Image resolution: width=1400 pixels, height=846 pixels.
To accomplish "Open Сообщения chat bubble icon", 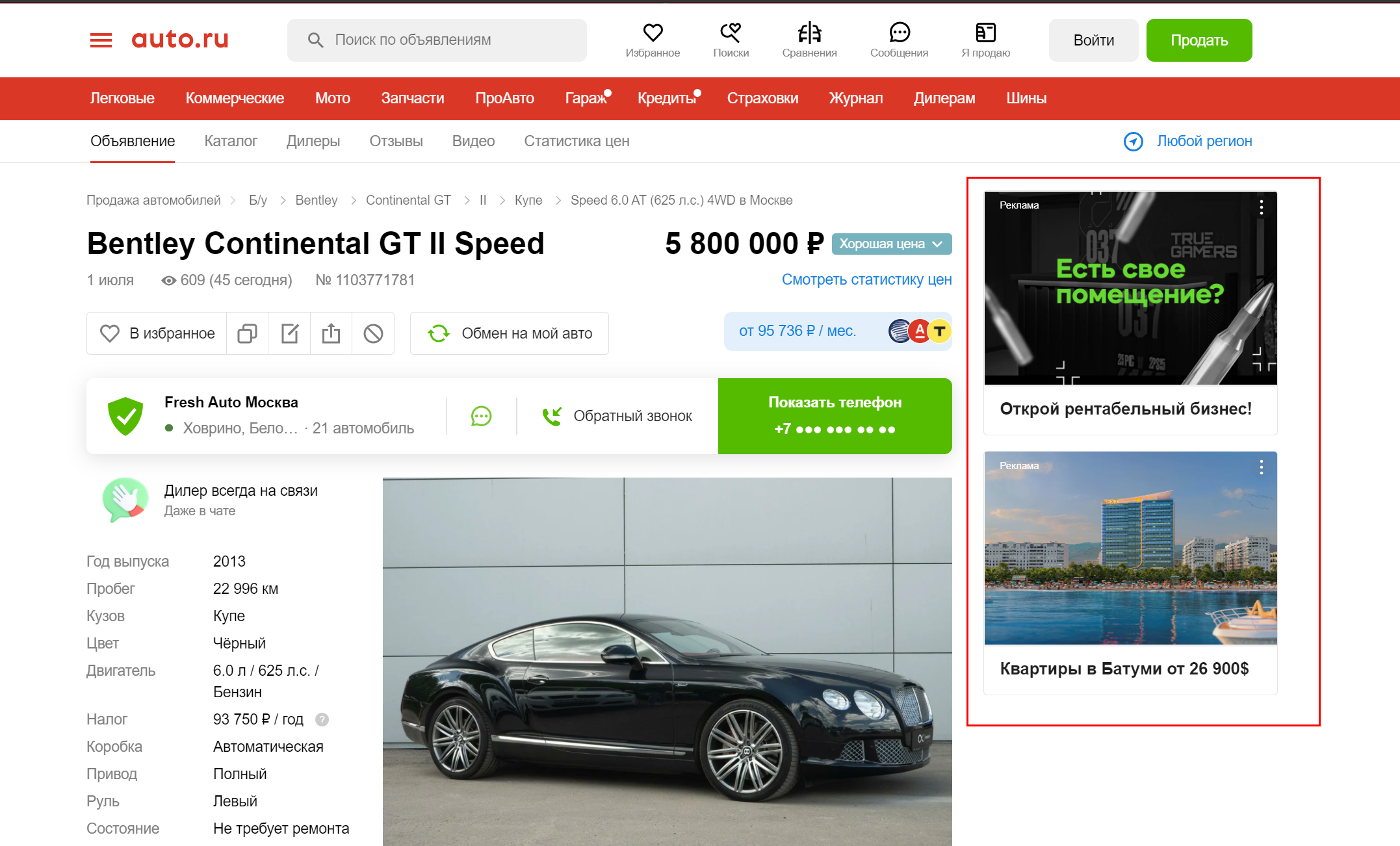I will pyautogui.click(x=899, y=33).
